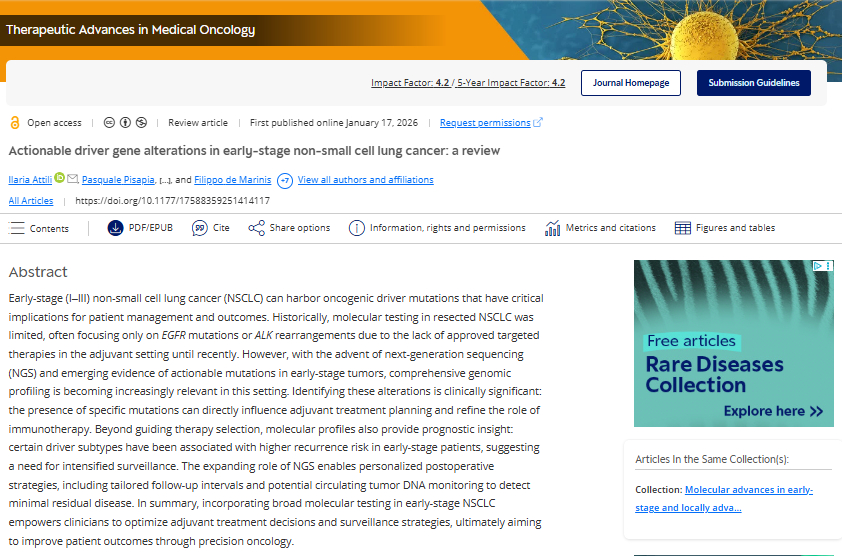Click author name Pasquale Pisapia
The width and height of the screenshot is (842, 556).
[x=119, y=180]
